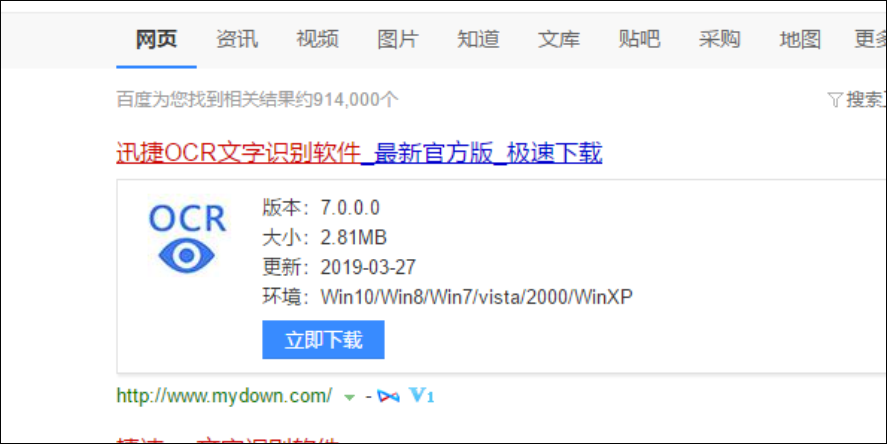Expand the dropdown arrow beside mydown.com
The image size is (887, 444).
pyautogui.click(x=350, y=398)
